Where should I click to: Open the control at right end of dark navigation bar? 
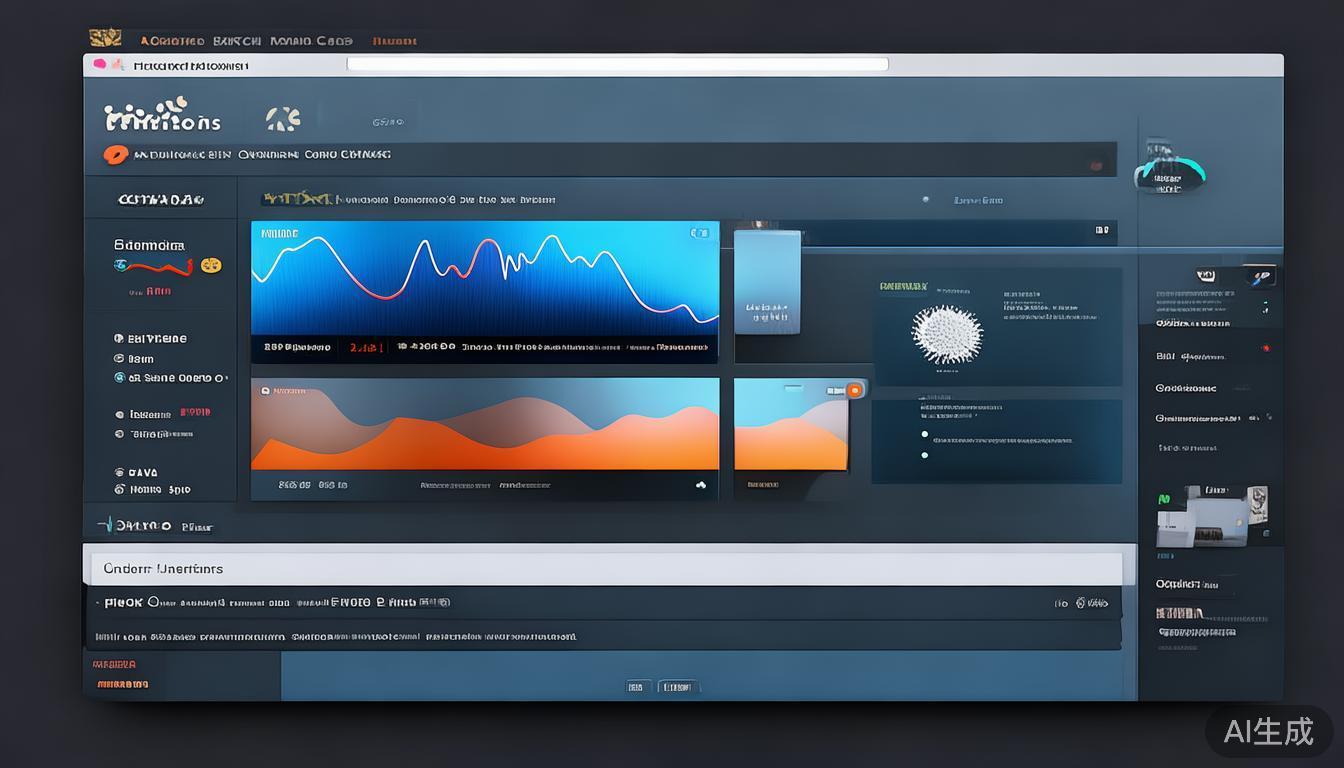coord(1097,164)
